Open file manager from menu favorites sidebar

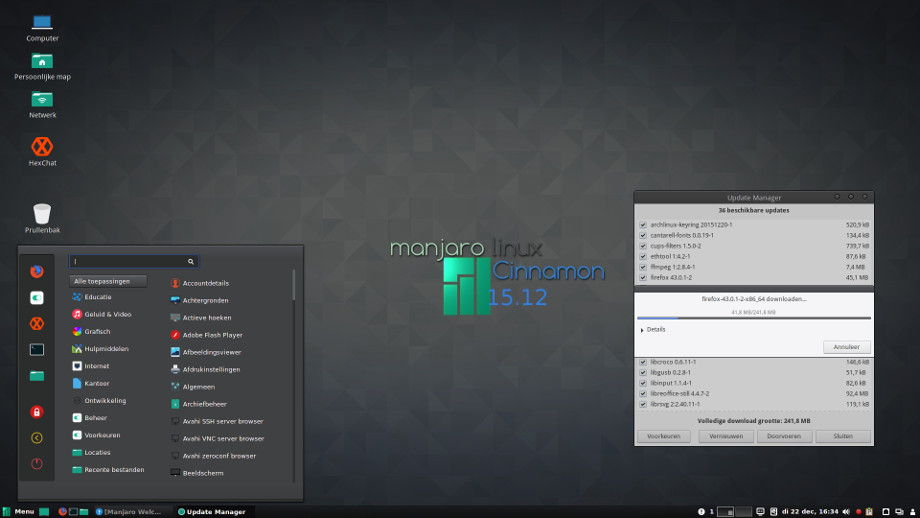click(36, 375)
